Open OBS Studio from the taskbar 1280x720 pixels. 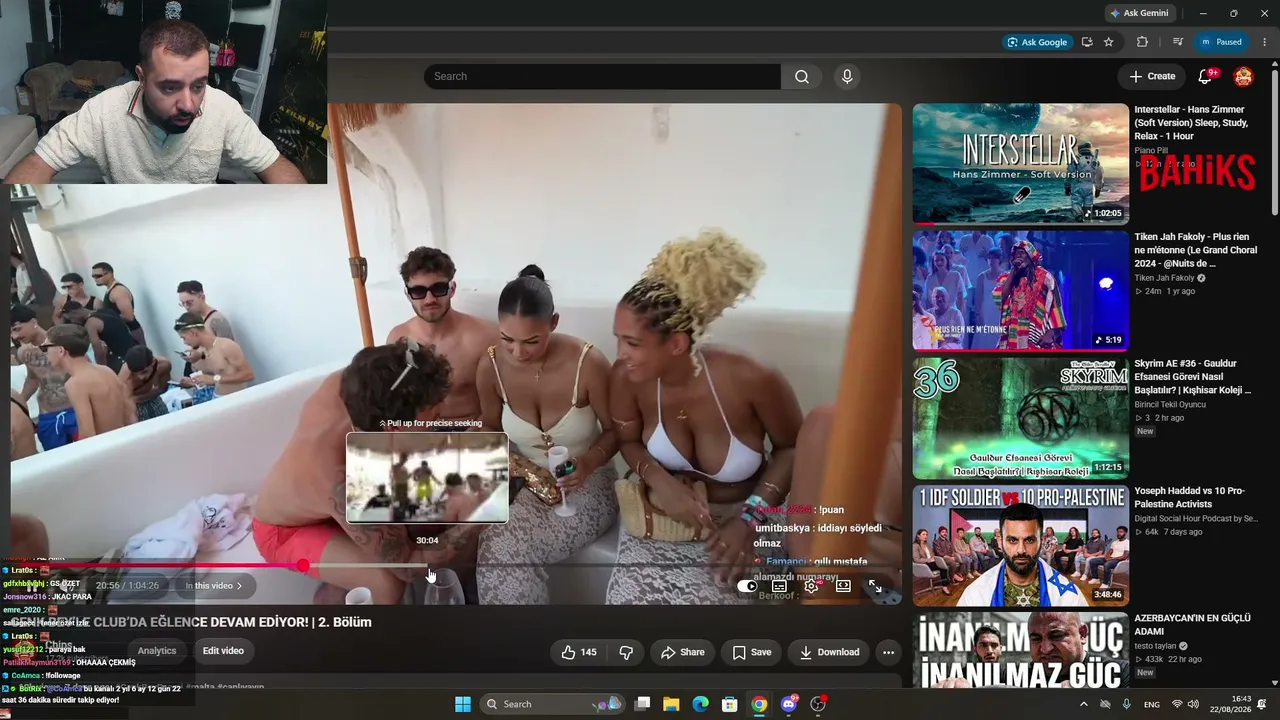818,704
